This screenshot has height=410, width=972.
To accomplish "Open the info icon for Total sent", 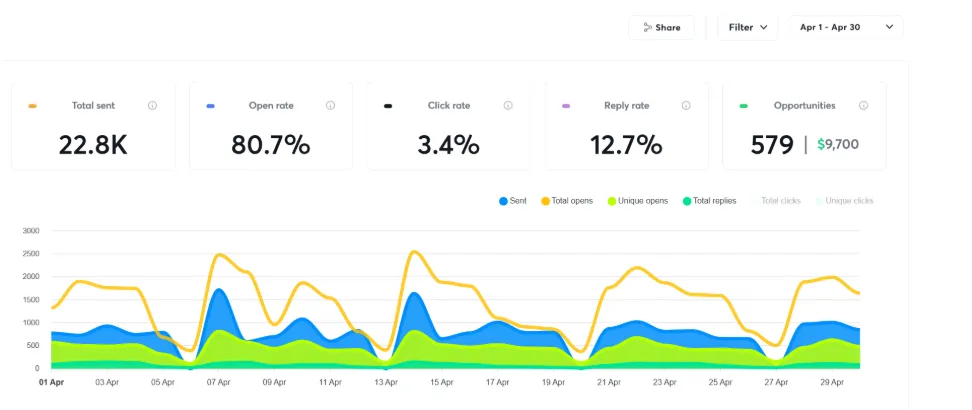I will pyautogui.click(x=152, y=105).
